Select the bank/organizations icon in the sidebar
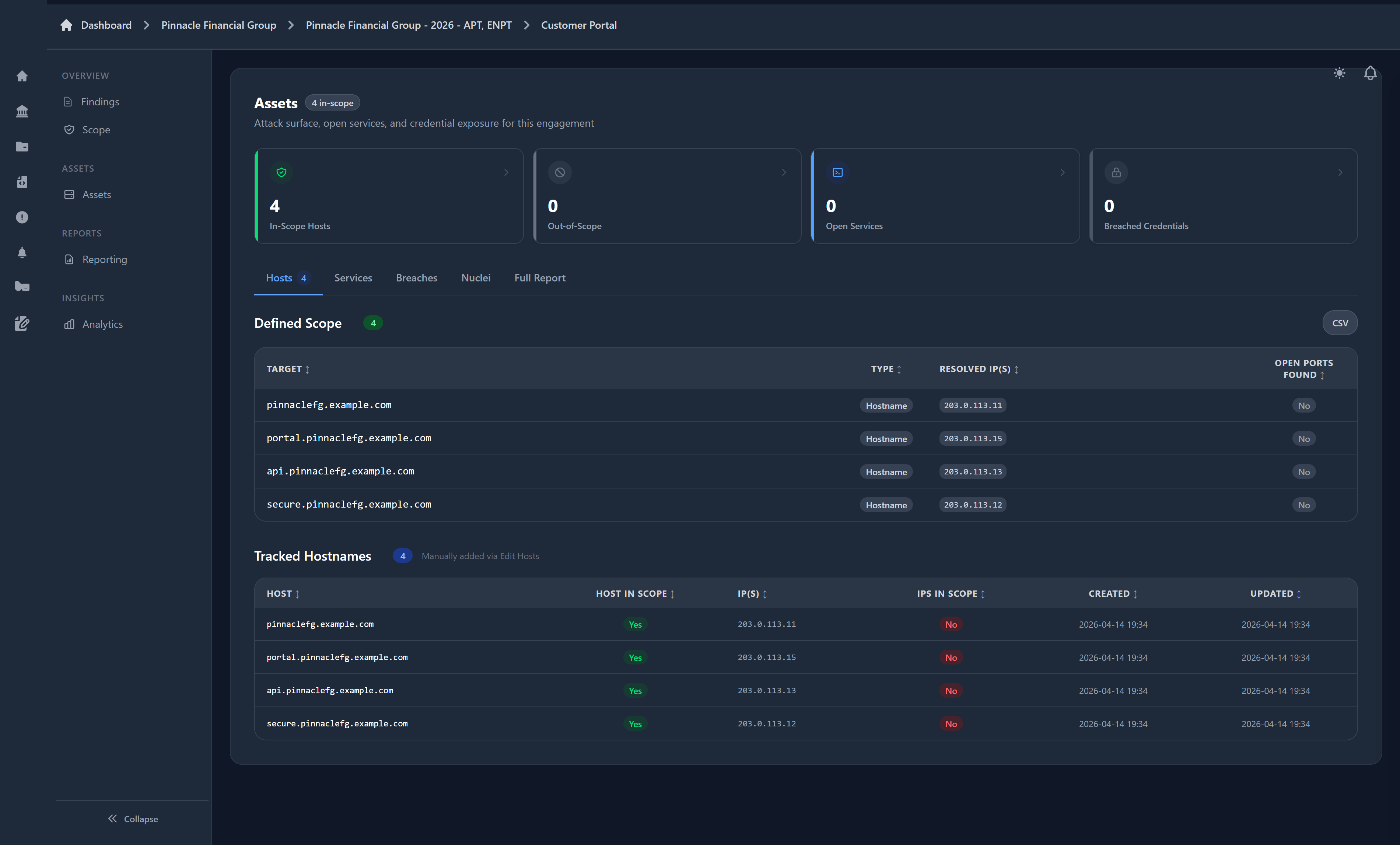Image resolution: width=1400 pixels, height=845 pixels. tap(22, 111)
